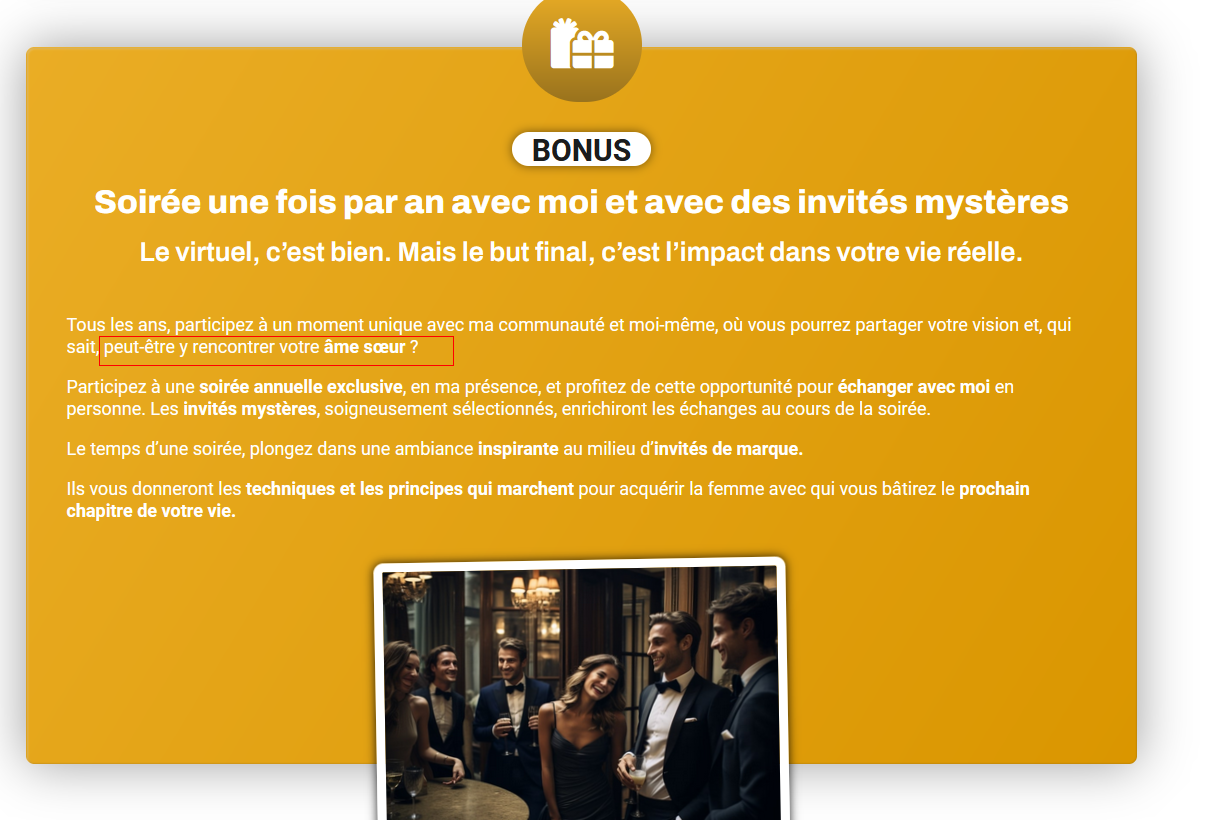
Task: Click 'techniques et les principes qui marchent'
Action: click(x=410, y=490)
